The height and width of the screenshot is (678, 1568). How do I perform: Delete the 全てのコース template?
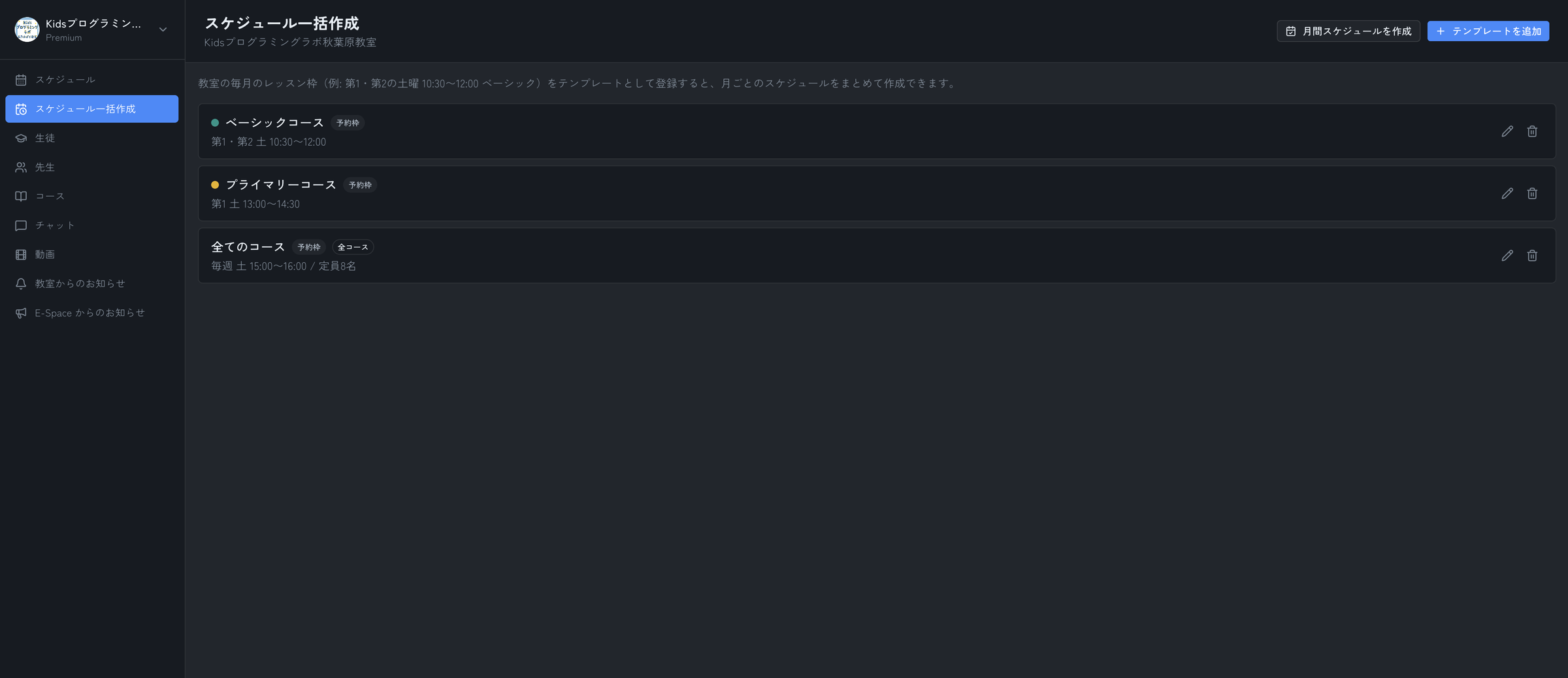[1532, 256]
